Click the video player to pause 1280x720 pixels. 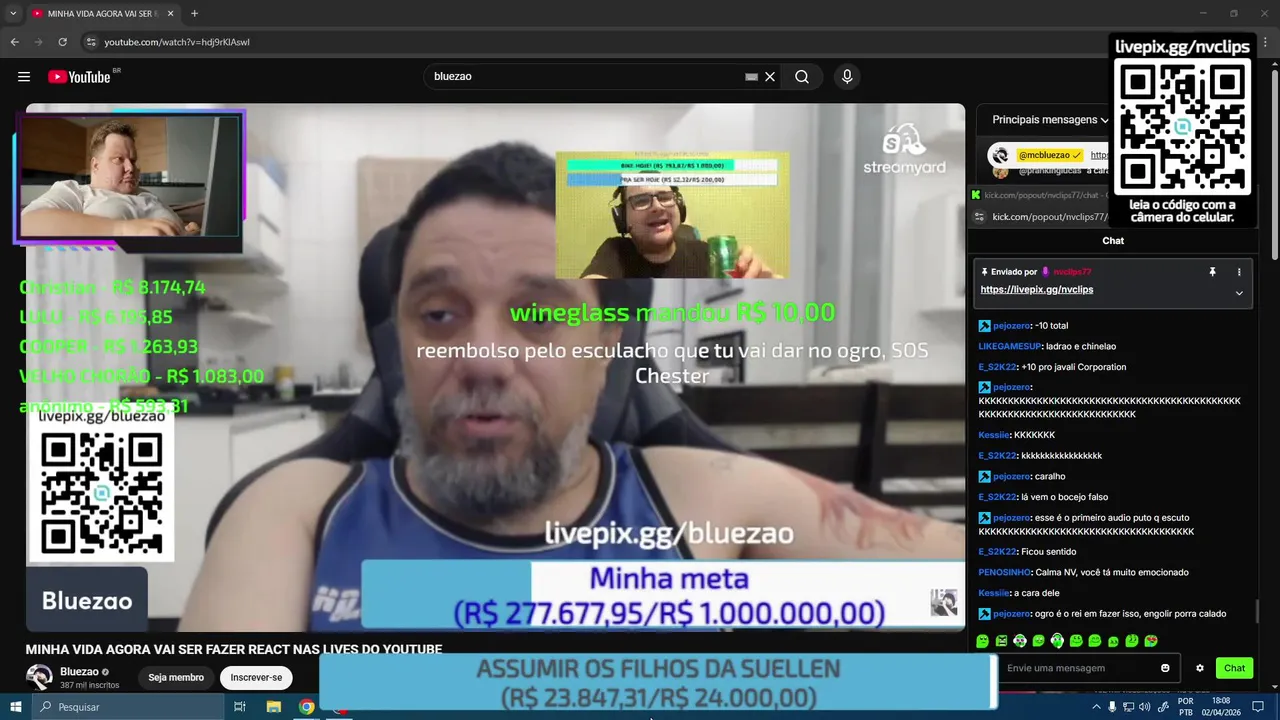click(495, 367)
